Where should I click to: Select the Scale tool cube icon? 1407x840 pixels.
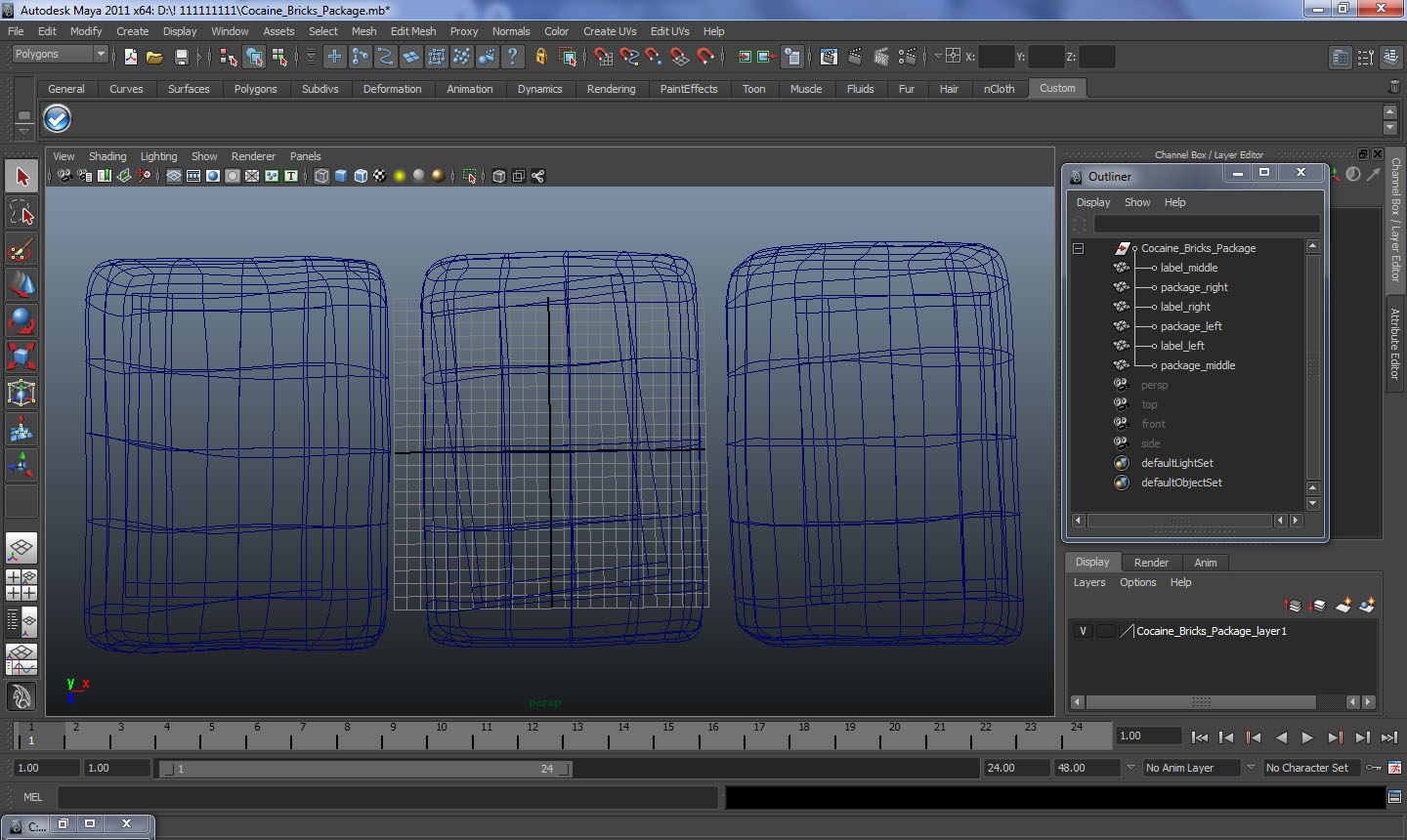(x=21, y=356)
